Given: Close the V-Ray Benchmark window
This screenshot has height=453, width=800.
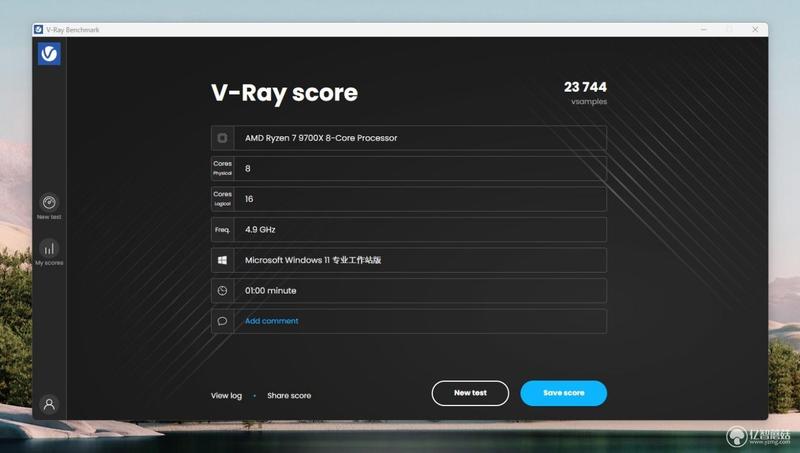Looking at the screenshot, I should click(755, 30).
